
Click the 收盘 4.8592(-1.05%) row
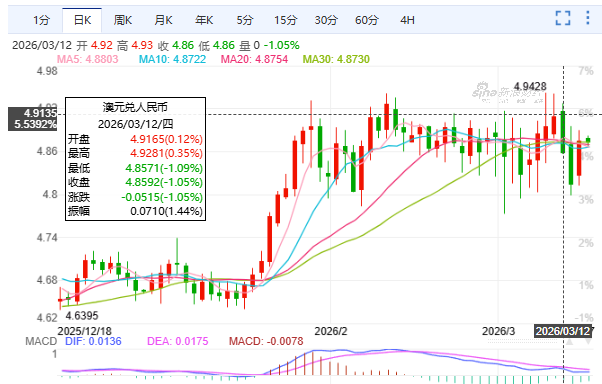(x=135, y=182)
